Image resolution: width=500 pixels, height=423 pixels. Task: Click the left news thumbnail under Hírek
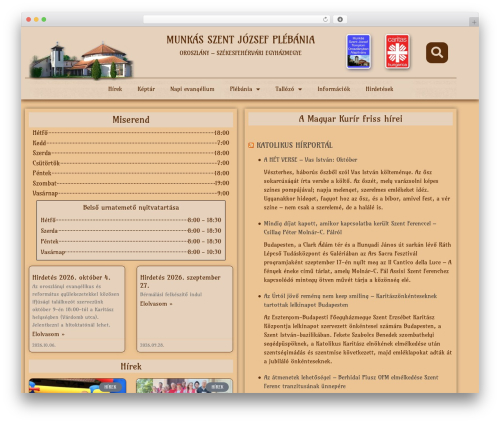click(x=77, y=386)
